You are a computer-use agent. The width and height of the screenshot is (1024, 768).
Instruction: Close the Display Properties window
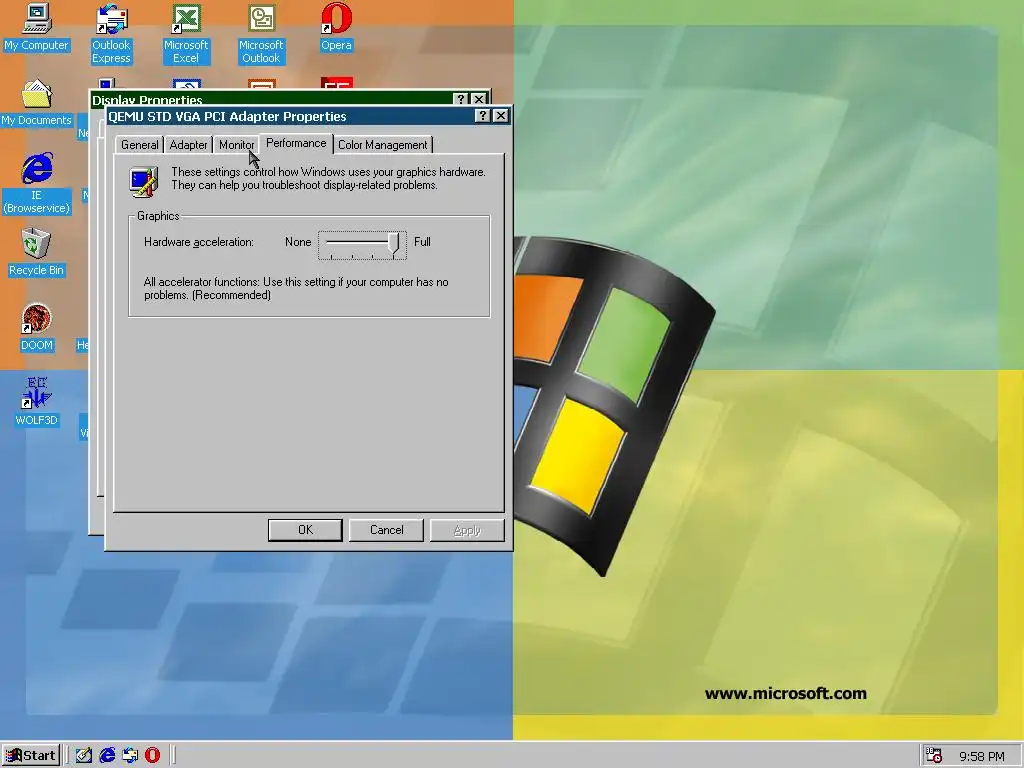479,99
